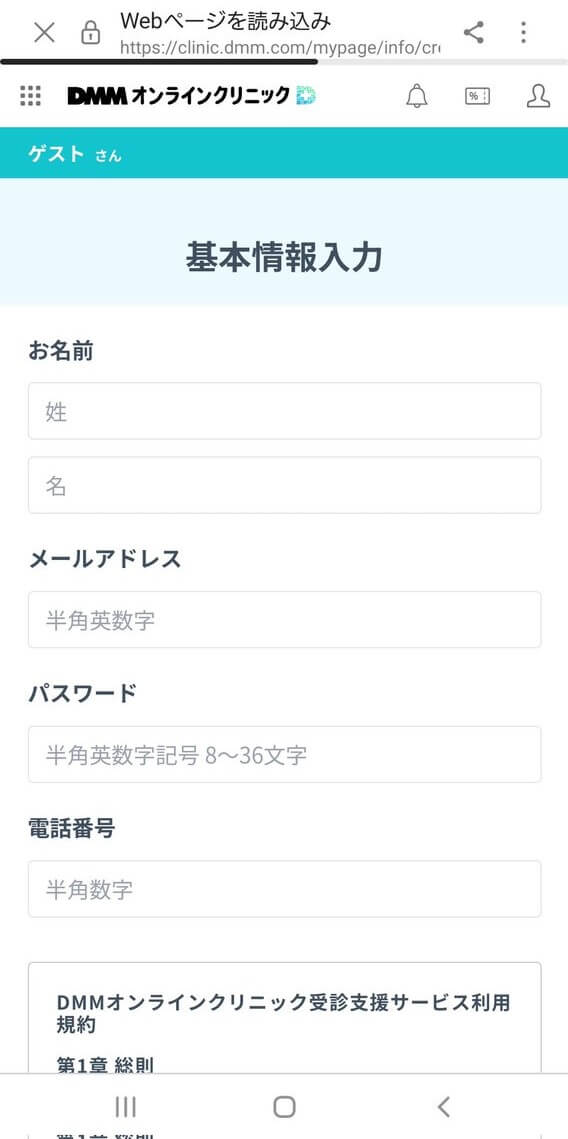
Task: Open the coupon ticket icon
Action: click(x=477, y=96)
